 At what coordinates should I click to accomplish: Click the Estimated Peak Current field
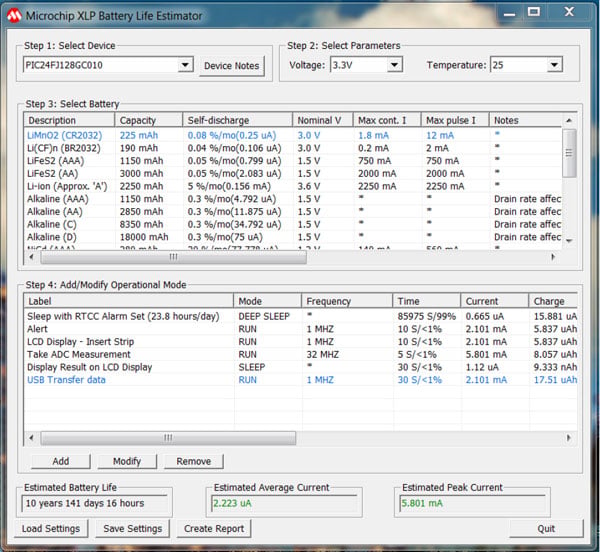coord(472,503)
